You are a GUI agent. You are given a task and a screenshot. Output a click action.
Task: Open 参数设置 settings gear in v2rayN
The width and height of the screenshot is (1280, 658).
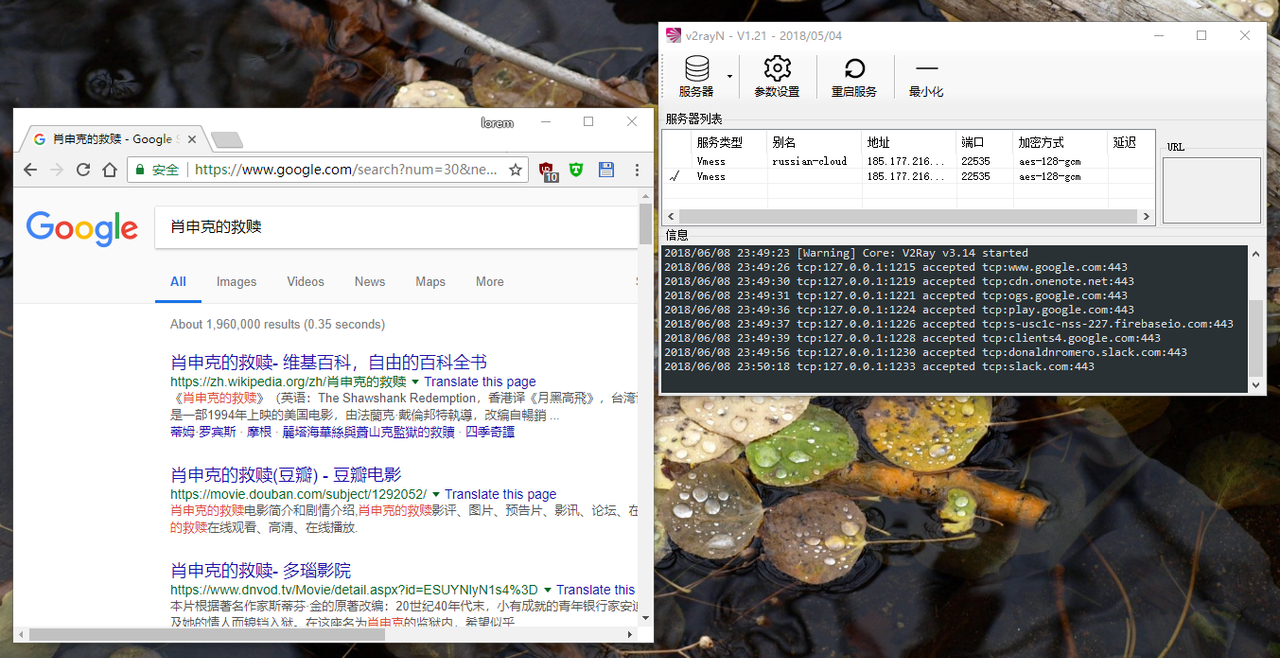pos(777,77)
